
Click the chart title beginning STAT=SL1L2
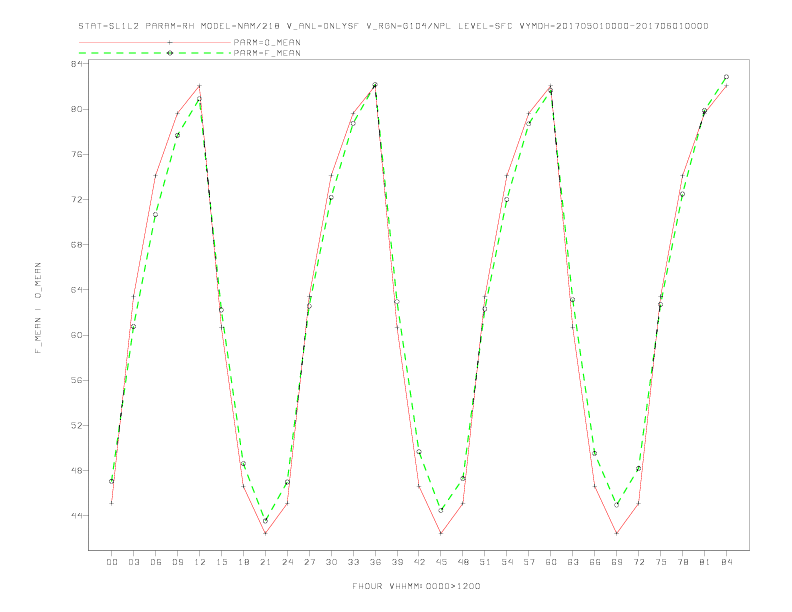[x=393, y=26]
